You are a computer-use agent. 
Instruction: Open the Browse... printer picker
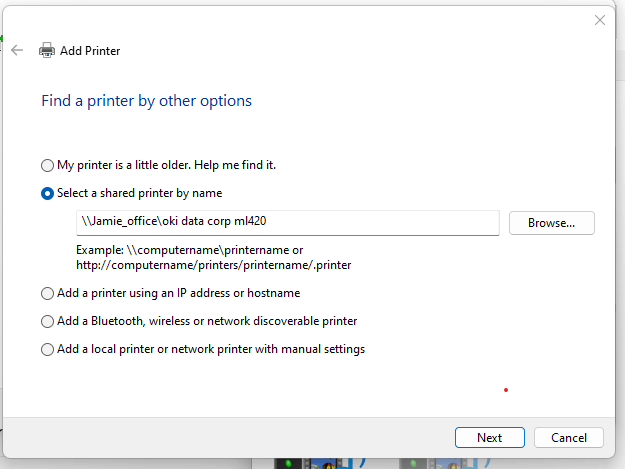552,223
